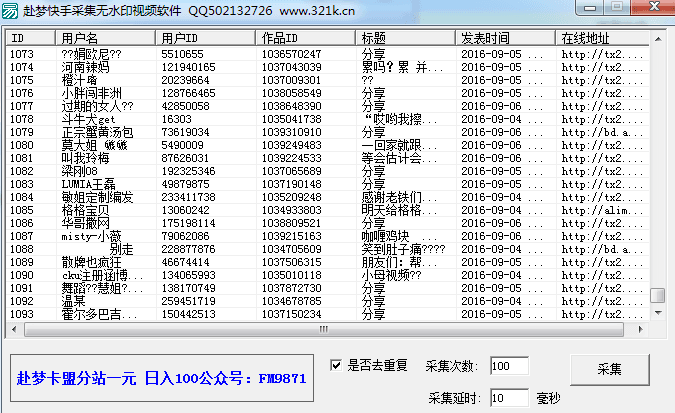This screenshot has height=413, width=675.
Task: Close the application window
Action: point(653,7)
